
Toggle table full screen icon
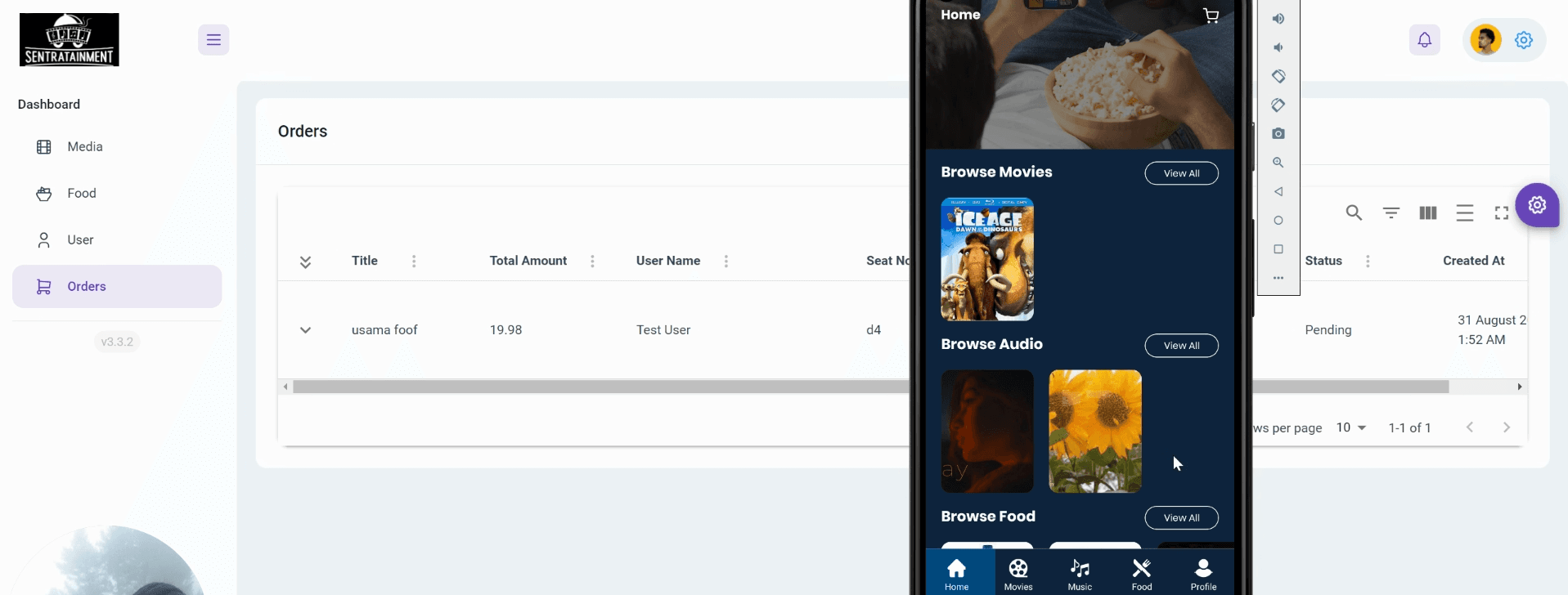(1501, 213)
